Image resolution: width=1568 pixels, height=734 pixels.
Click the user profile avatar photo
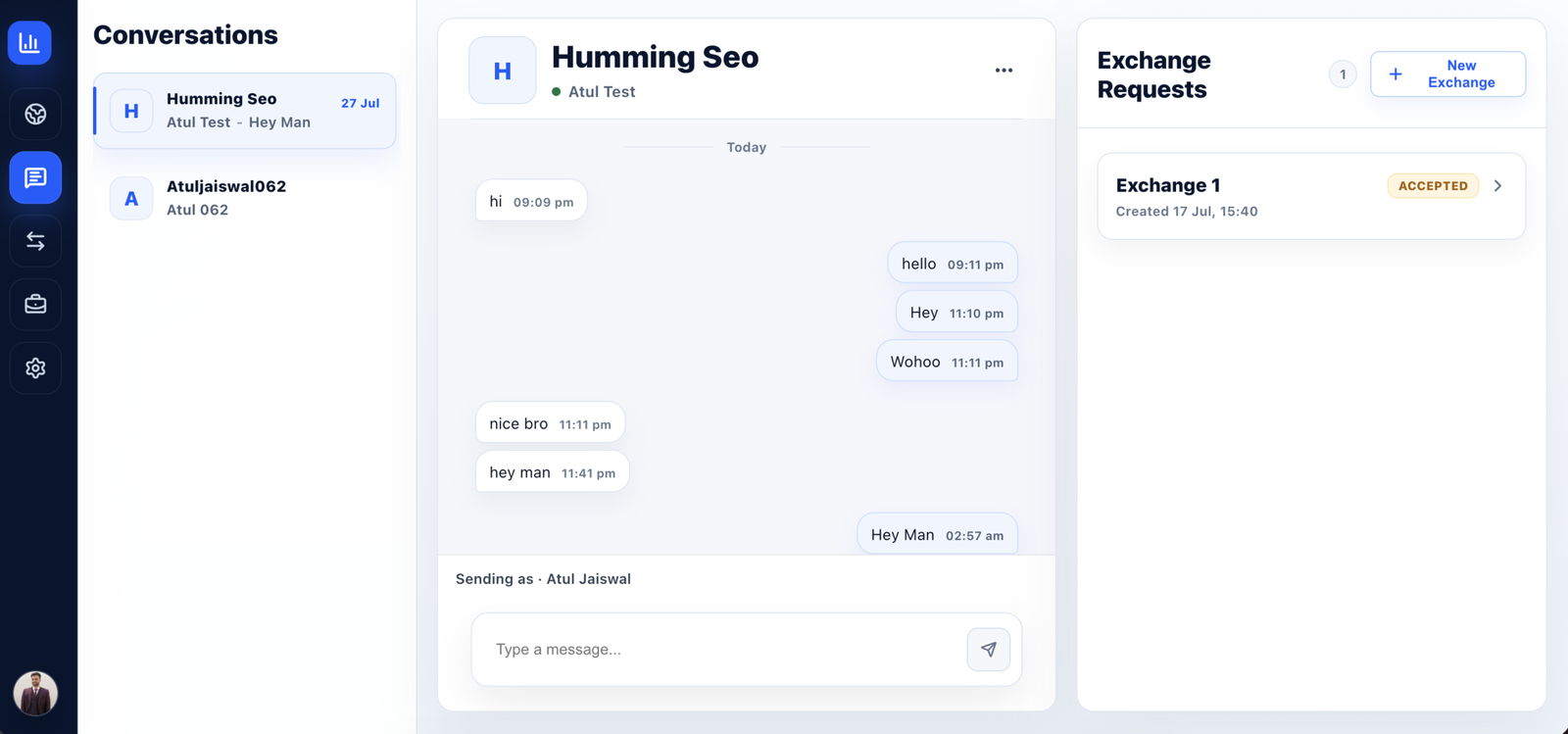pyautogui.click(x=35, y=694)
